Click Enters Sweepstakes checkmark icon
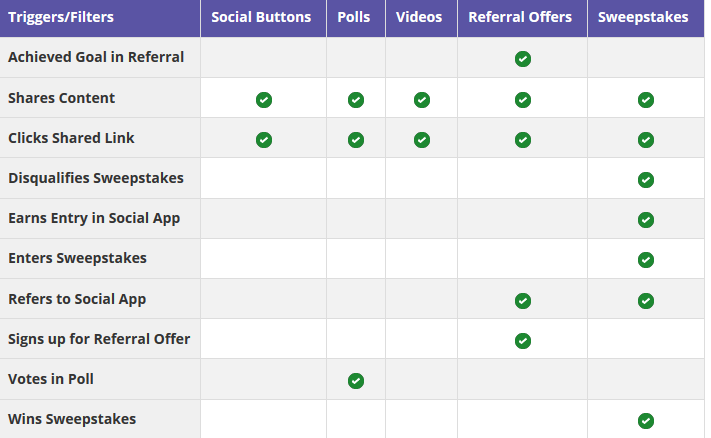Screen dimensions: 711x438 [645, 260]
